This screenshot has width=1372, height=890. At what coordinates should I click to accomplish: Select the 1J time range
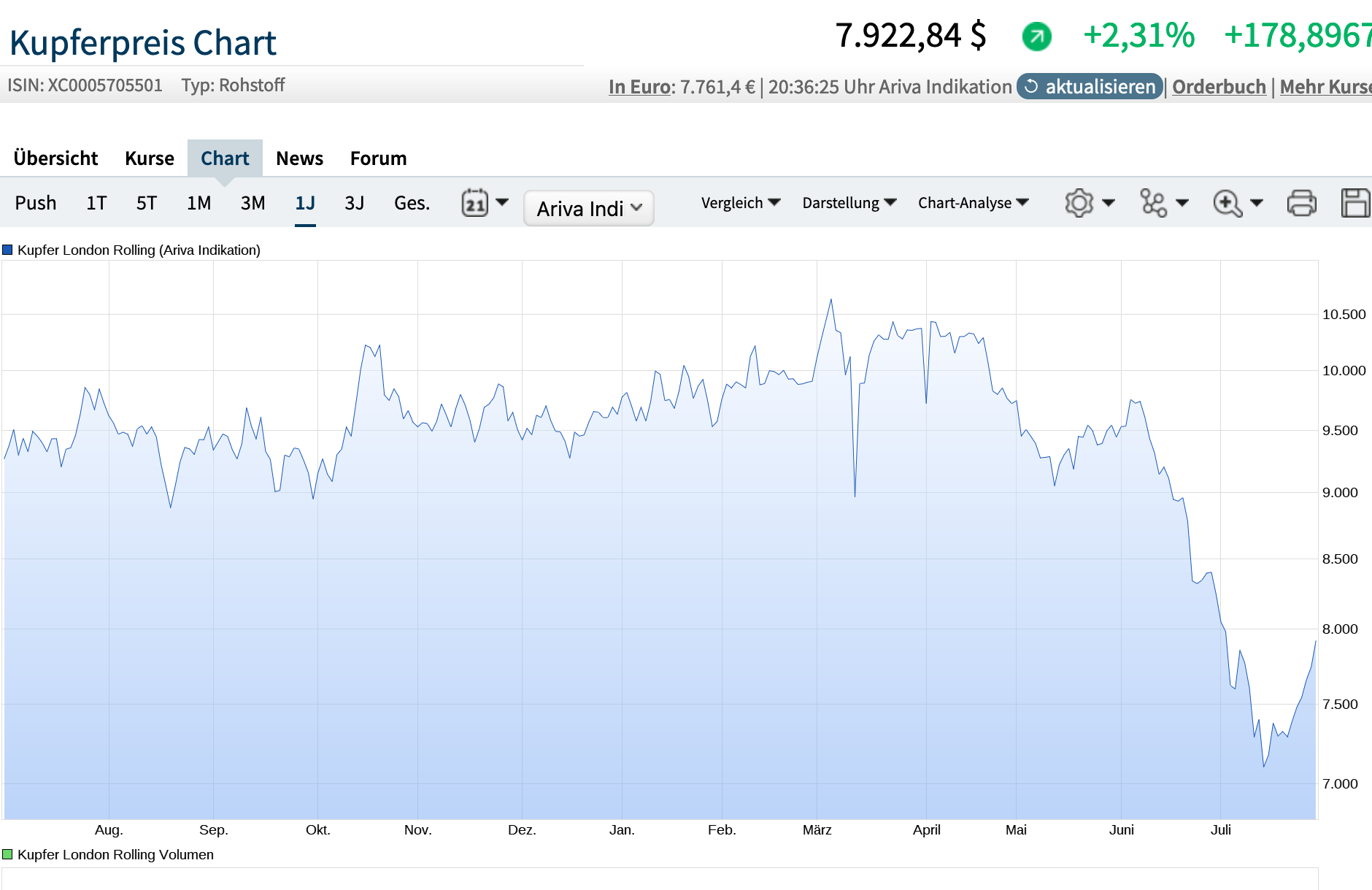tap(305, 203)
